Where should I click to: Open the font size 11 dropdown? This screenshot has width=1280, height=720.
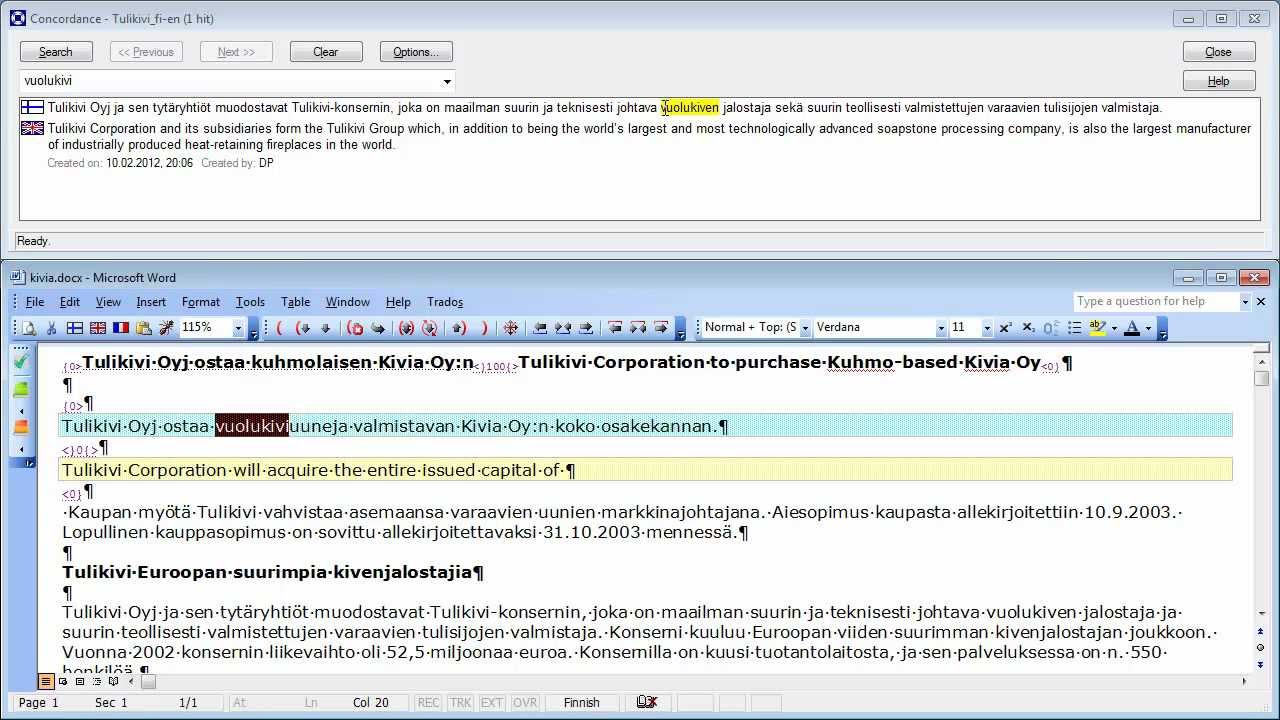pos(987,327)
